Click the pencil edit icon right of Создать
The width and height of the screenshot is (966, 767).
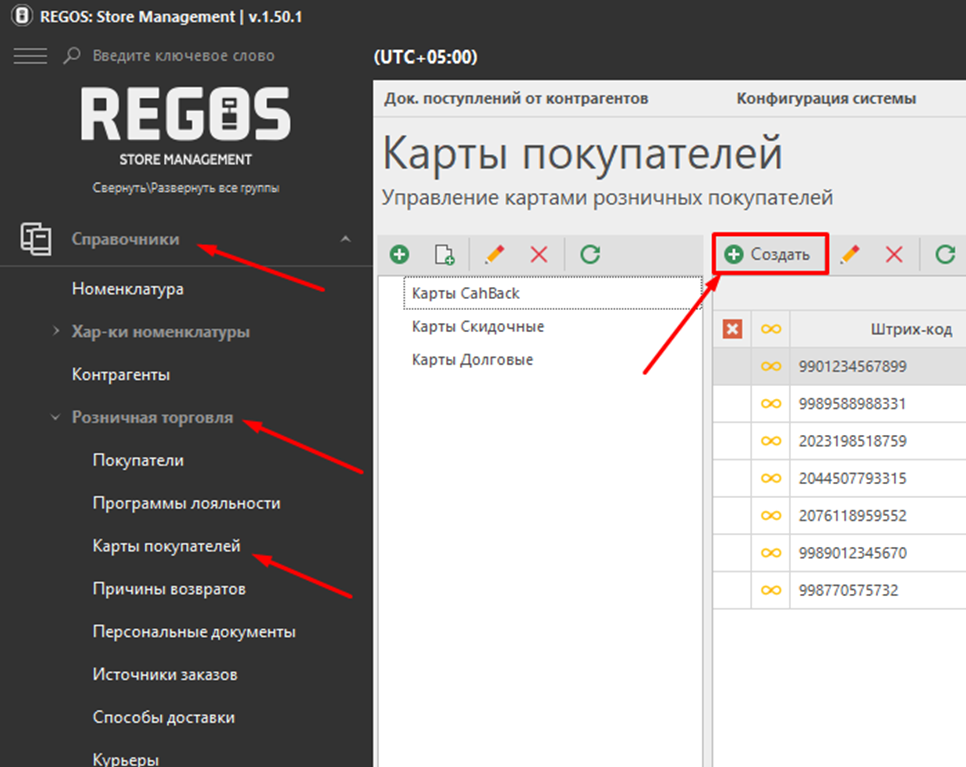[850, 255]
